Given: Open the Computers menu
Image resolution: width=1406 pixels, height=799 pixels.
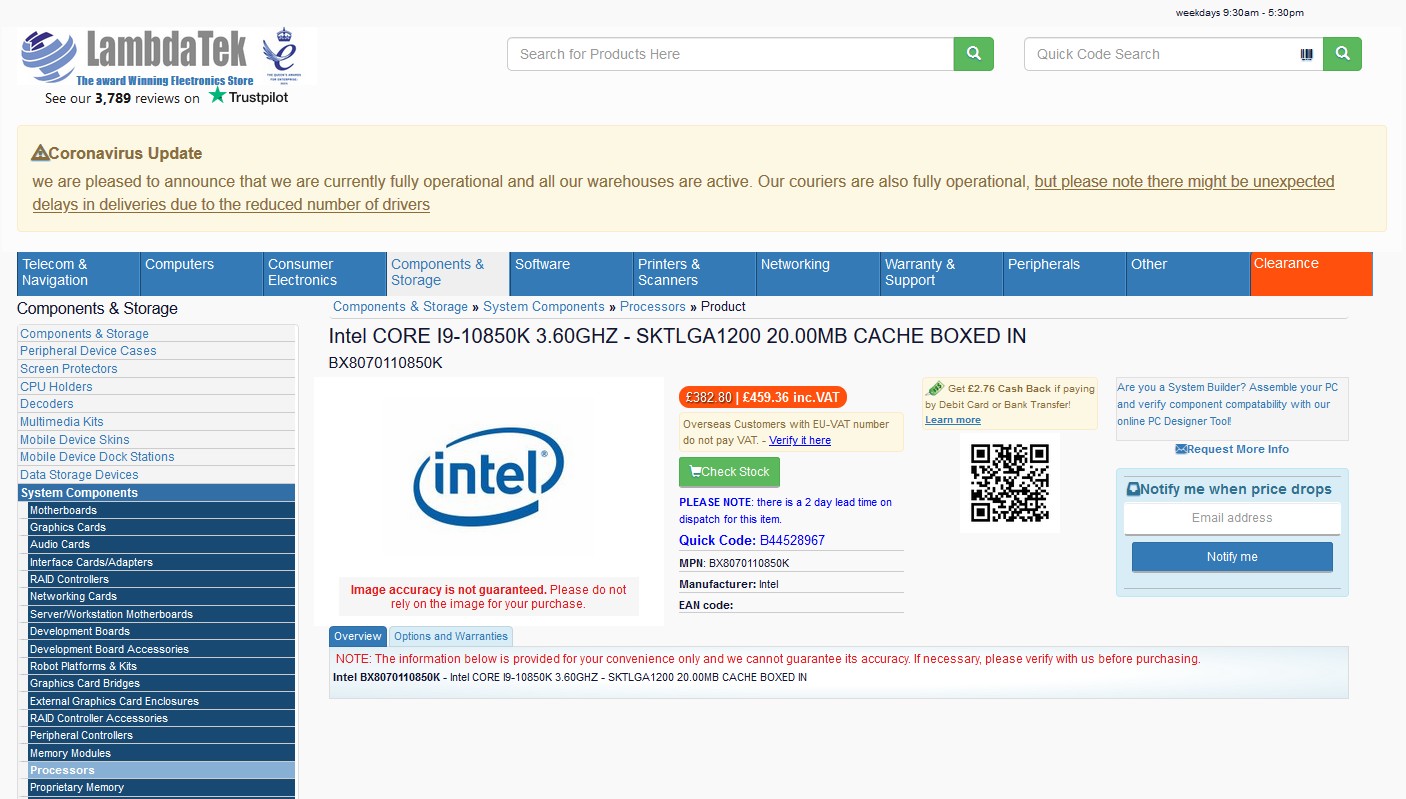Looking at the screenshot, I should click(x=201, y=273).
